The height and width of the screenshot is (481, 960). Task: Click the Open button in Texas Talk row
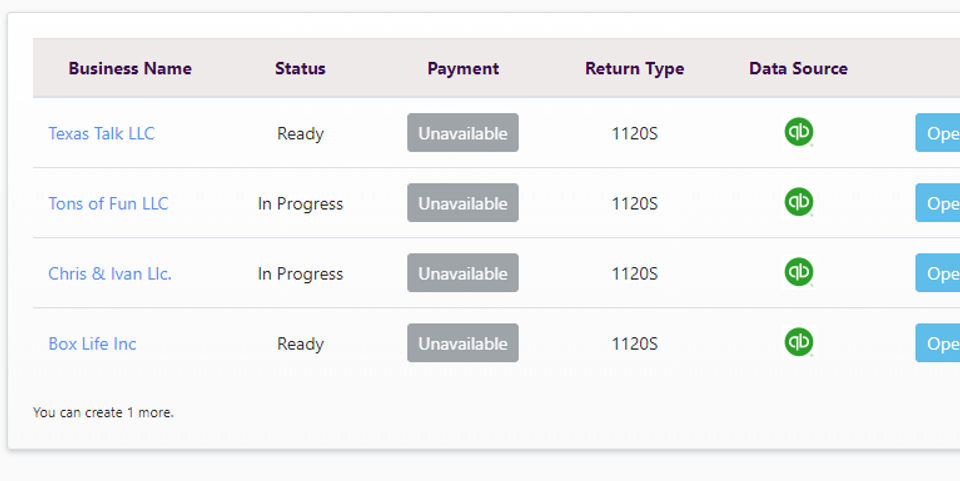tap(938, 133)
